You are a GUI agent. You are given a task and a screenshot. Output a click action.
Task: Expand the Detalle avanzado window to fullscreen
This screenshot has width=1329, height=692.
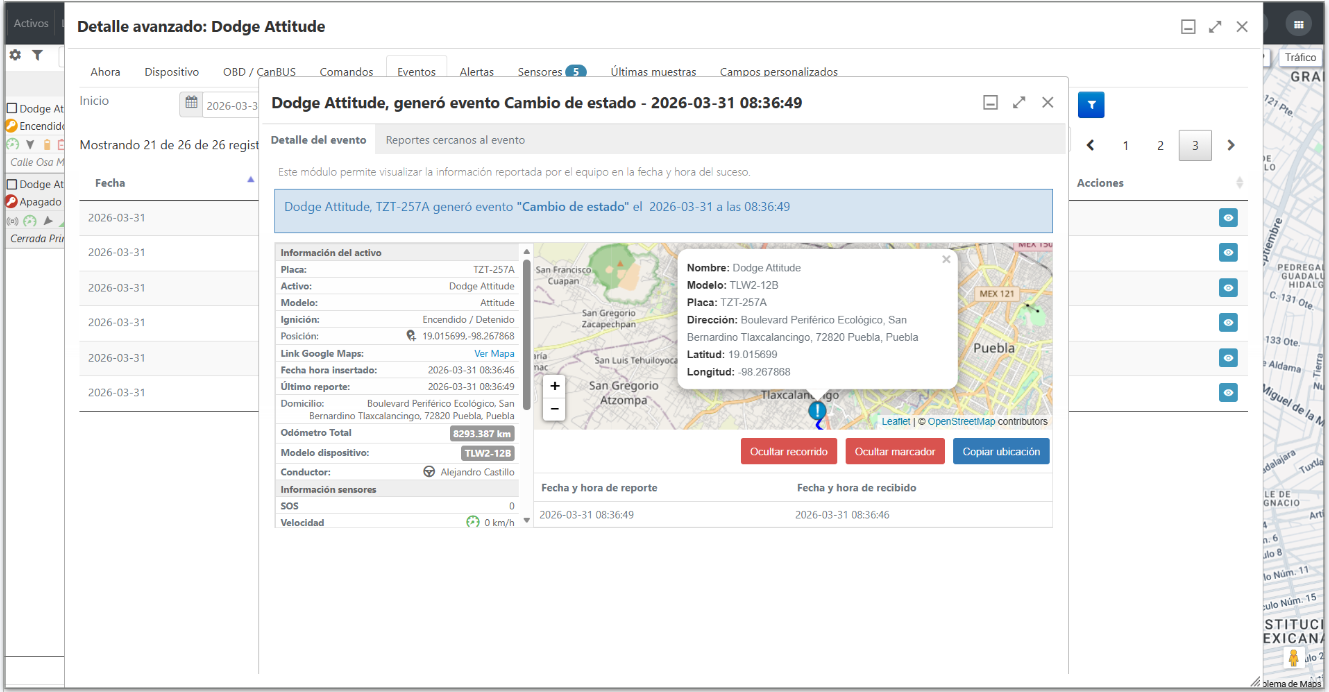click(x=1215, y=27)
